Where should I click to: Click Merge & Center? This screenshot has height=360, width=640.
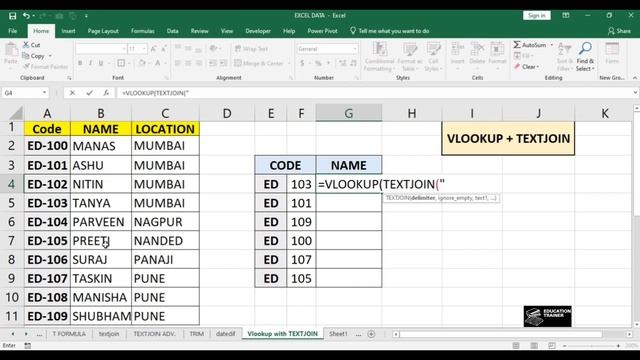259,63
